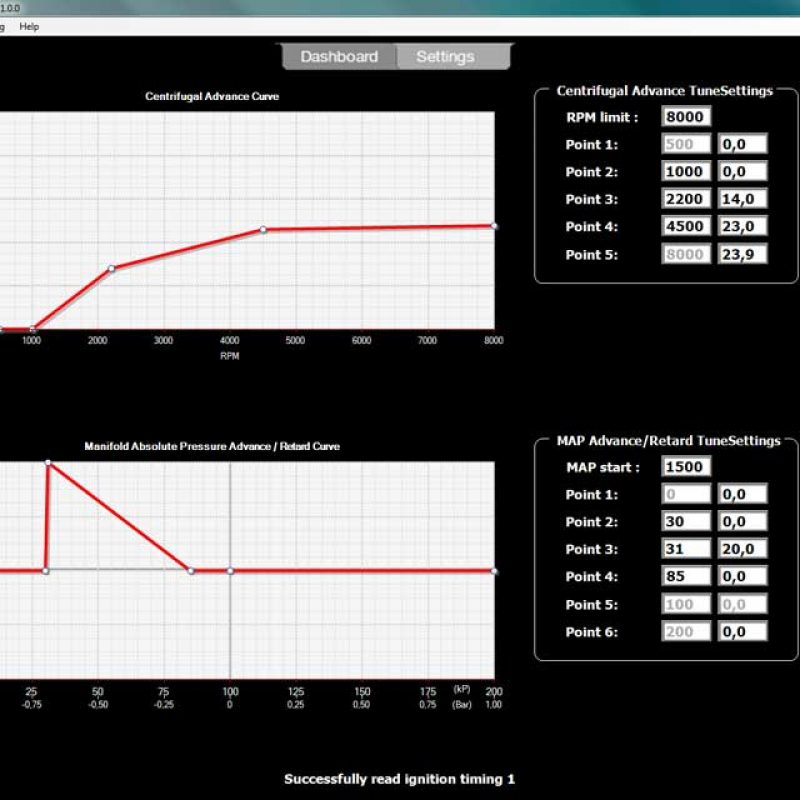
Task: Click MAP Point 3 advance value 20,0
Action: [x=742, y=549]
